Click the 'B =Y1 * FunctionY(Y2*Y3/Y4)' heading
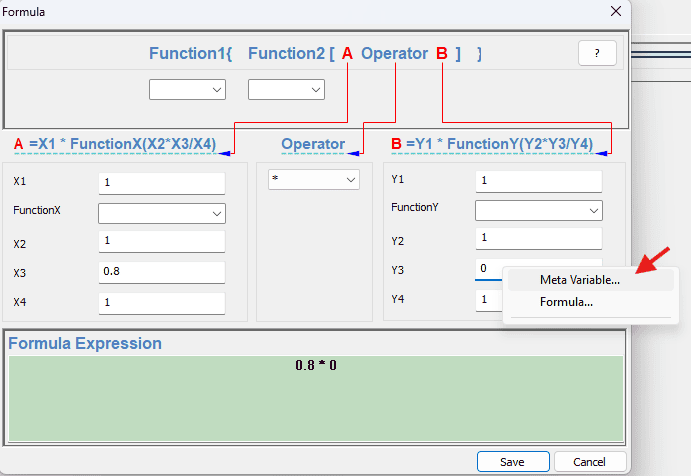This screenshot has width=691, height=476. pos(492,144)
